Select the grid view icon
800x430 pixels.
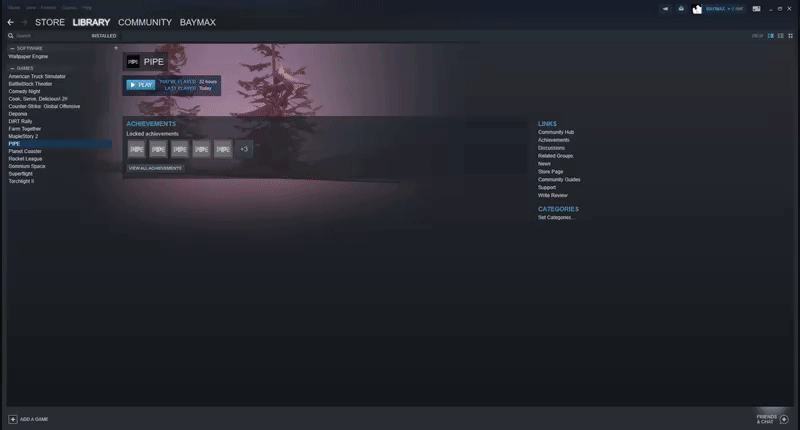(x=790, y=36)
